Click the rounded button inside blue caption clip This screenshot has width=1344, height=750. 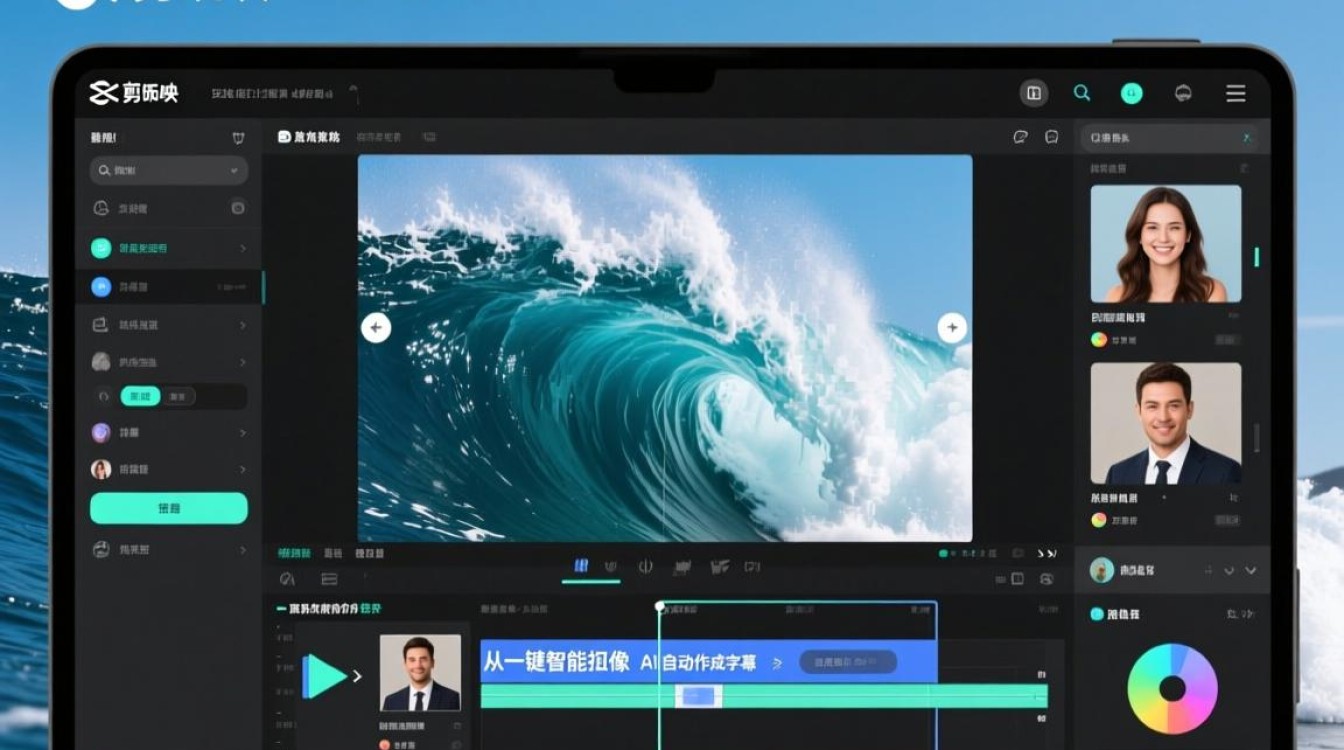point(847,662)
